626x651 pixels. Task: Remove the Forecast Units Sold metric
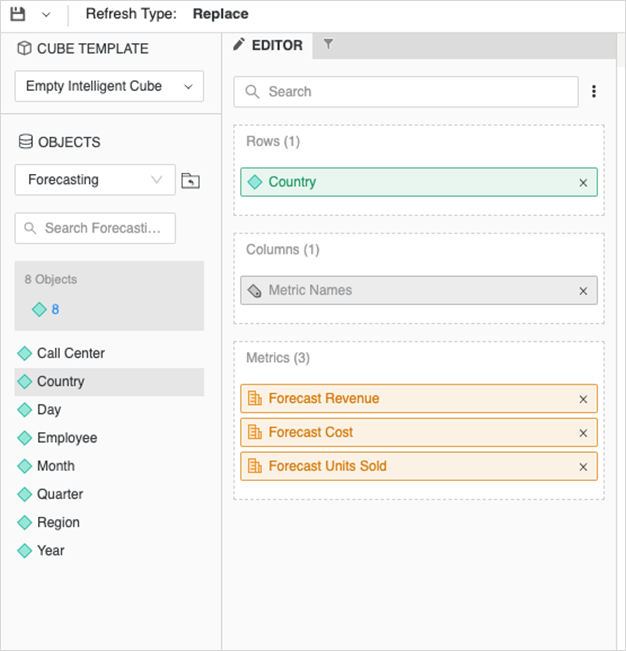point(583,467)
